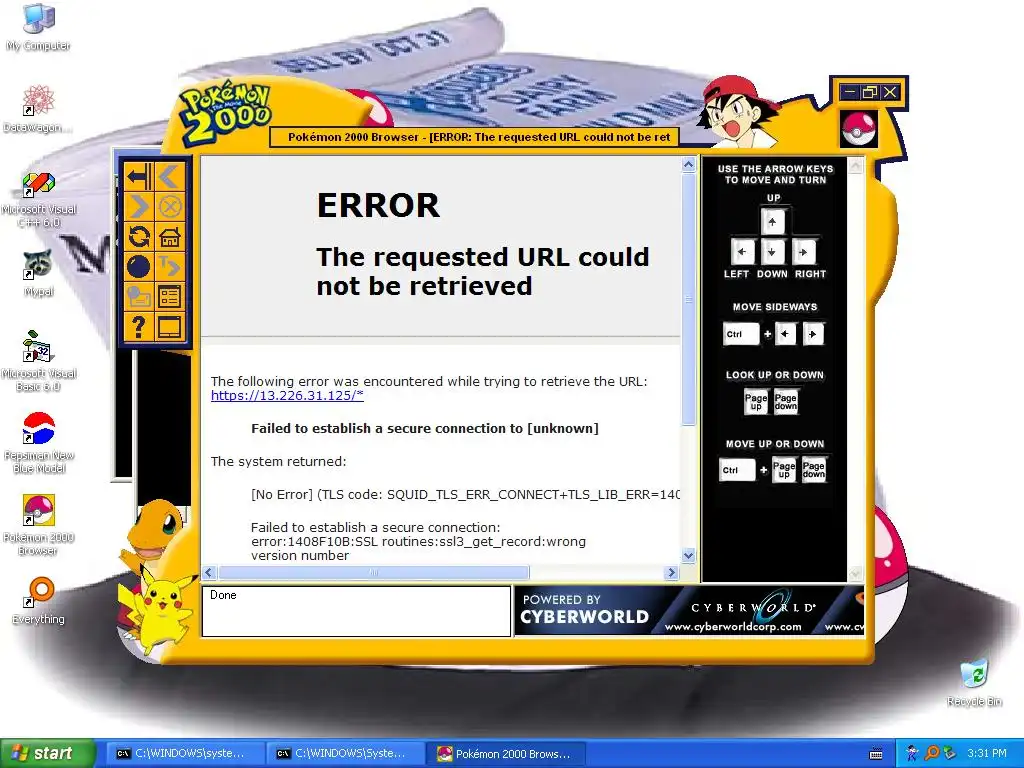Select My Computer desktop icon

(38, 27)
